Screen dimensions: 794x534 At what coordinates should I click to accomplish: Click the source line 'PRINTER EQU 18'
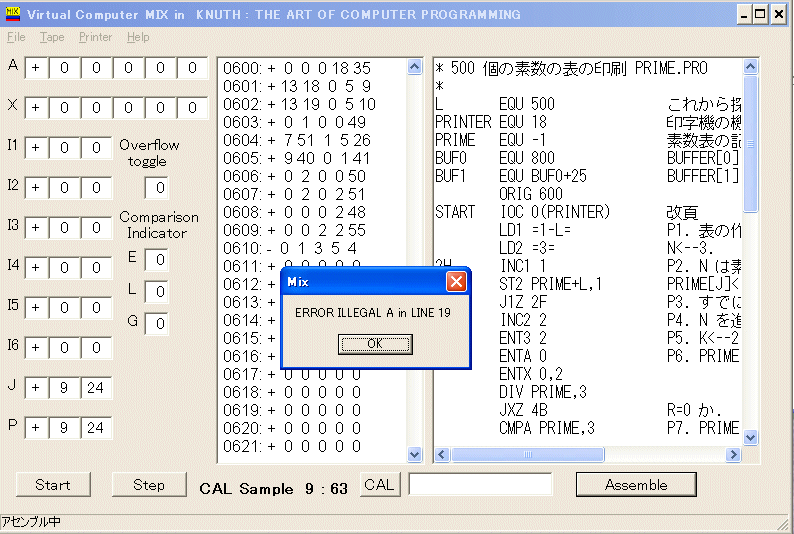491,122
